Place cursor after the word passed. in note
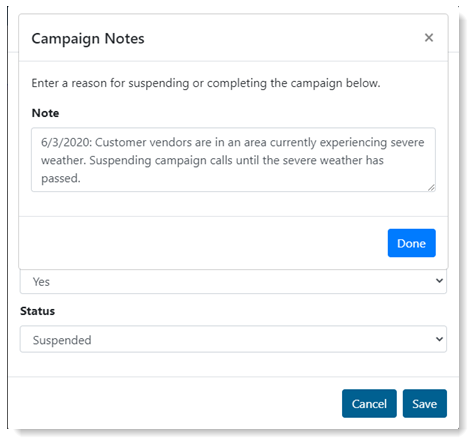 point(81,178)
